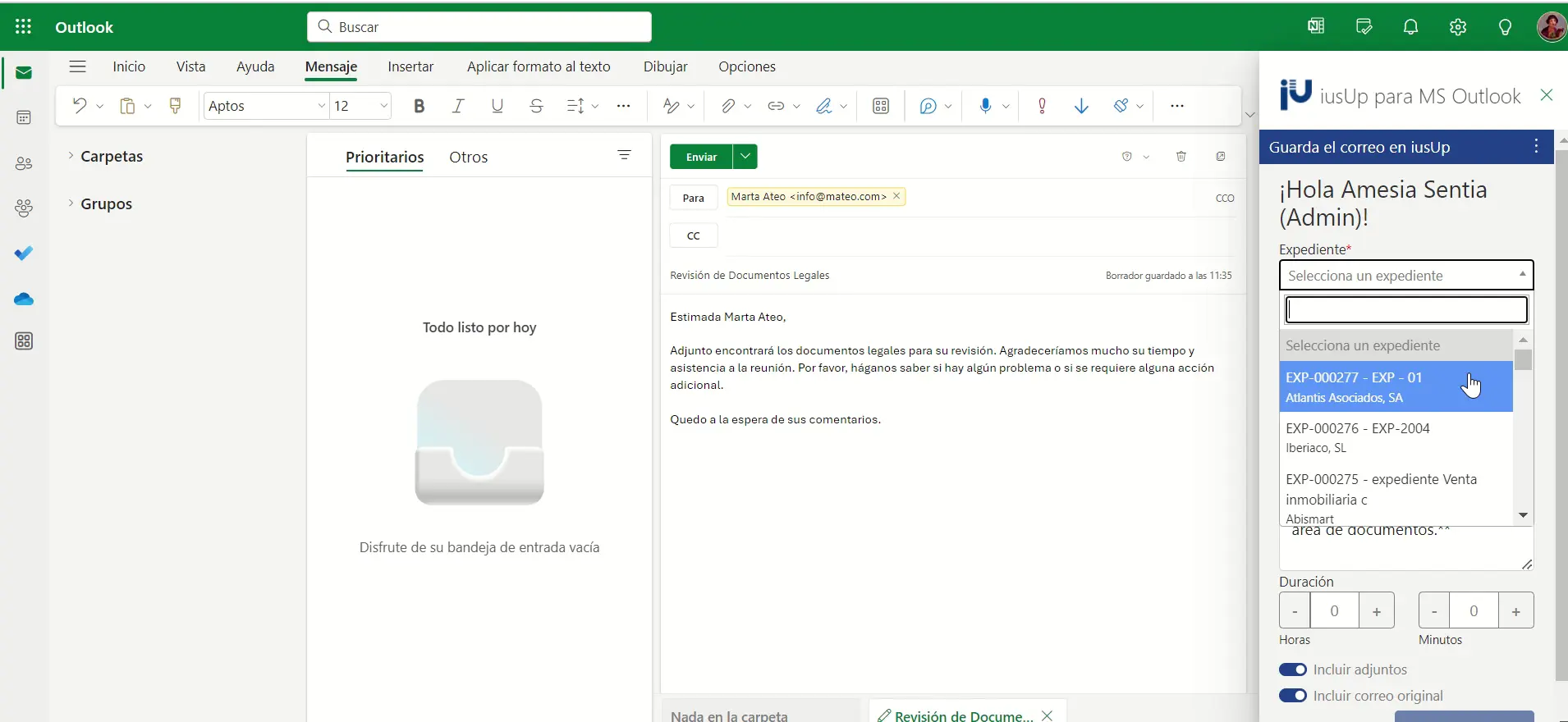
Task: Click the attach file paperclip icon
Action: [x=727, y=106]
